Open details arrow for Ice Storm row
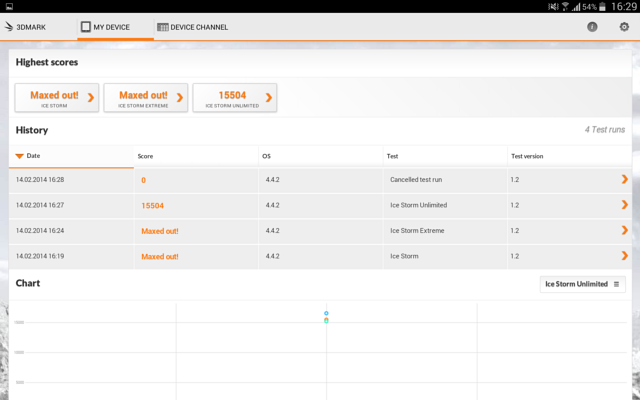Image resolution: width=640 pixels, height=400 pixels. [624, 256]
